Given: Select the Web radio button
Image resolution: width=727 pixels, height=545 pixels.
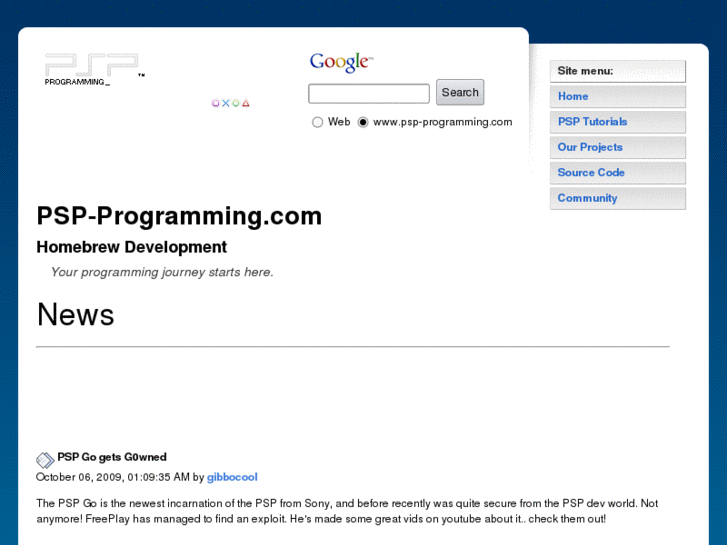Looking at the screenshot, I should [x=317, y=122].
